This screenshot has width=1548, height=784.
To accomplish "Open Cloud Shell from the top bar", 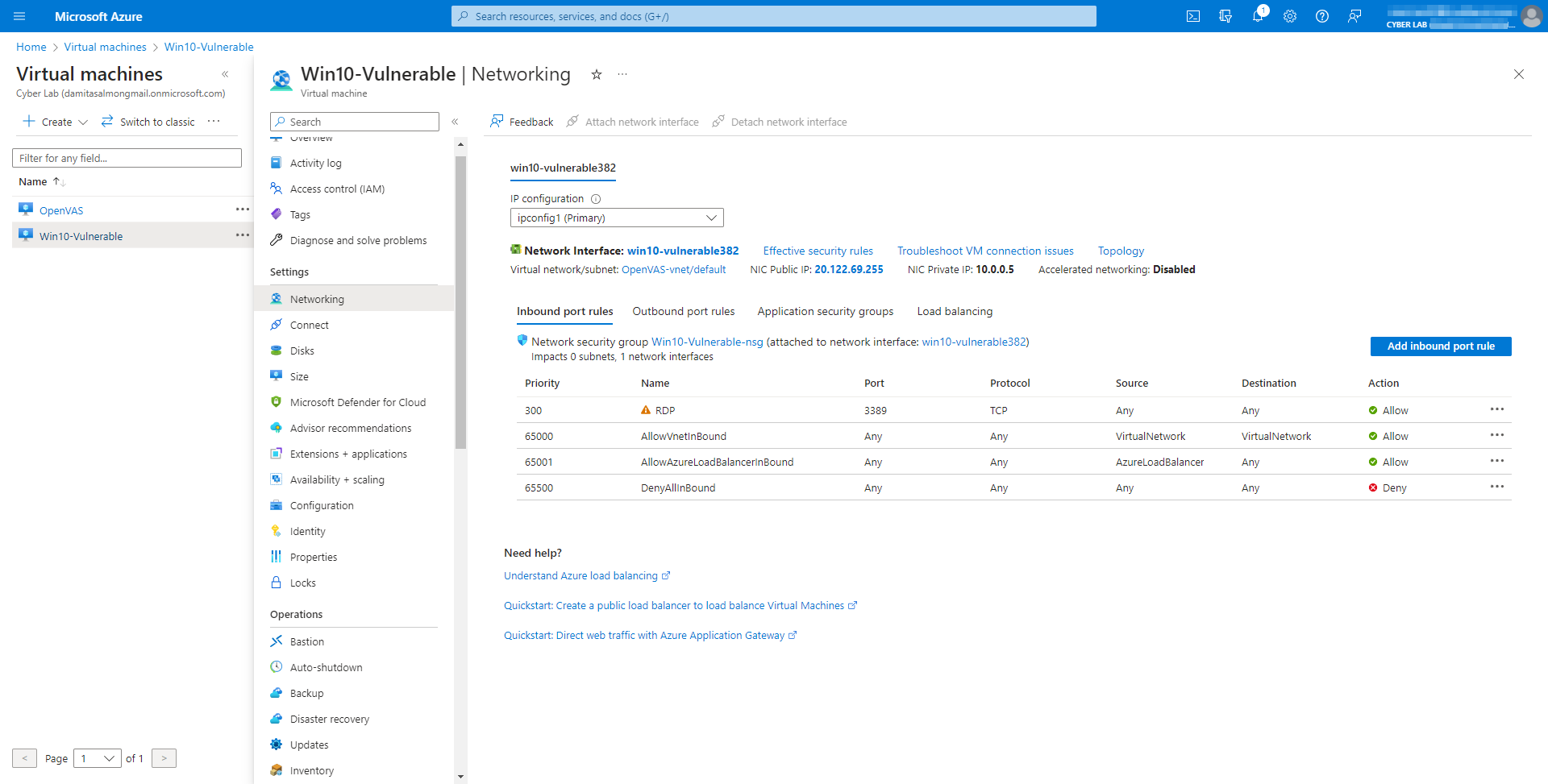I will 1193,16.
